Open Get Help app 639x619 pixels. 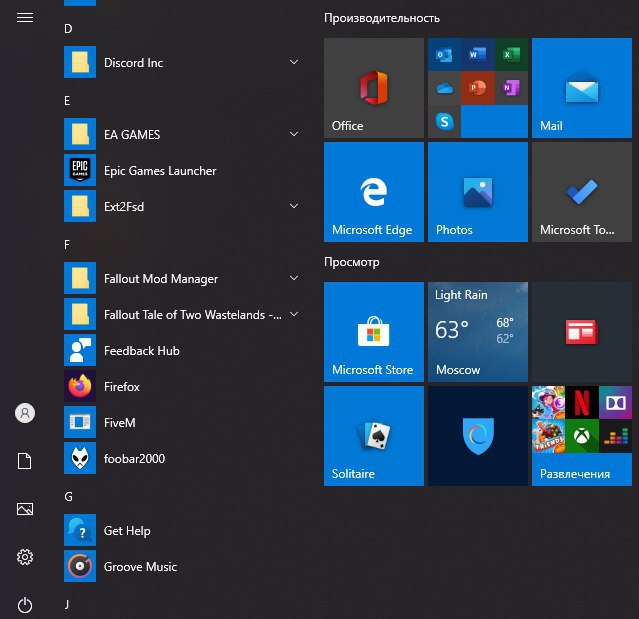tap(183, 531)
